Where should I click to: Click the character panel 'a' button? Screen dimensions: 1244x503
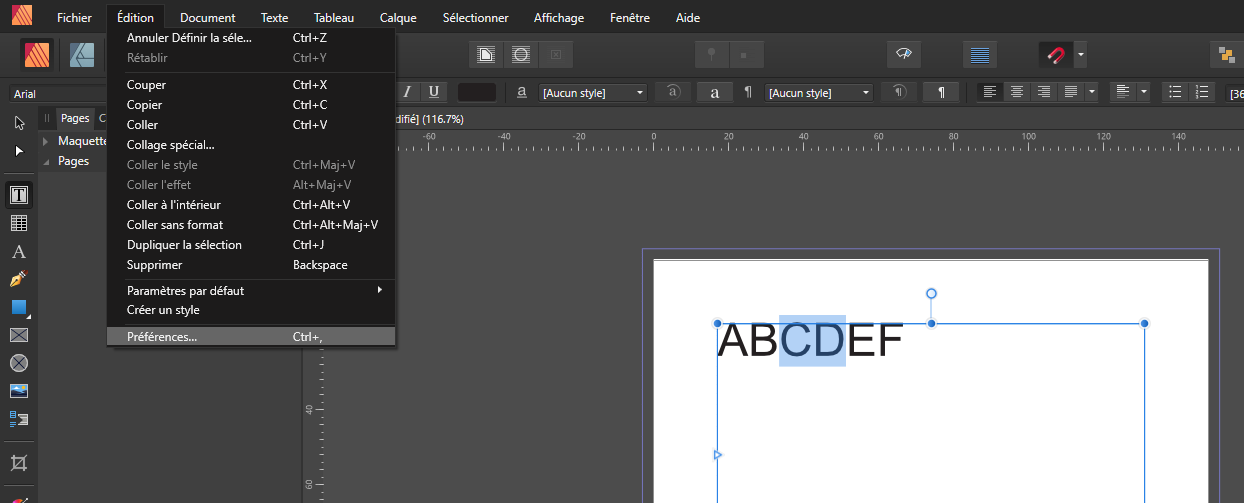click(x=714, y=92)
